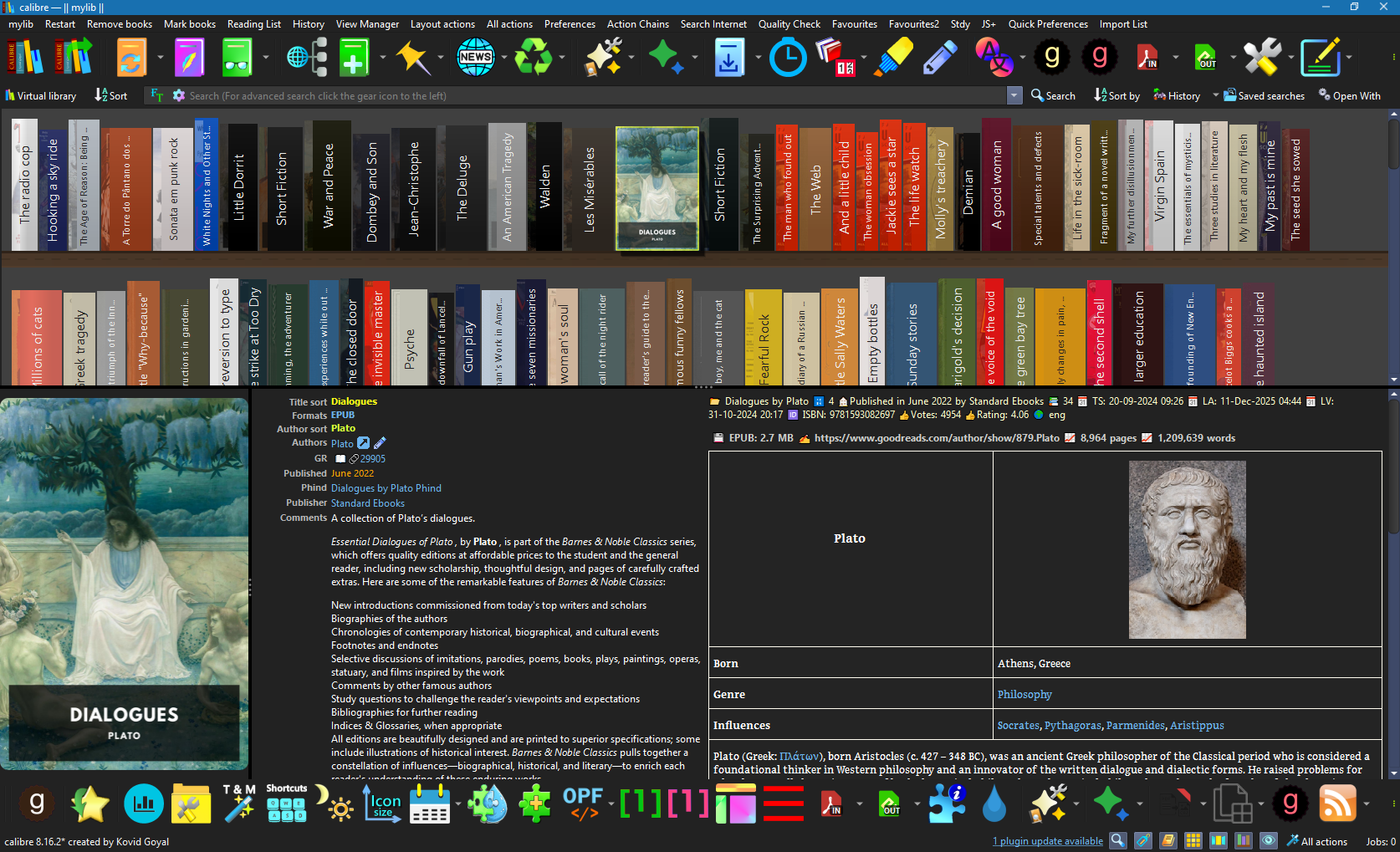Click the green recycle remove books icon
Image resolution: width=1400 pixels, height=852 pixels.
pyautogui.click(x=533, y=58)
